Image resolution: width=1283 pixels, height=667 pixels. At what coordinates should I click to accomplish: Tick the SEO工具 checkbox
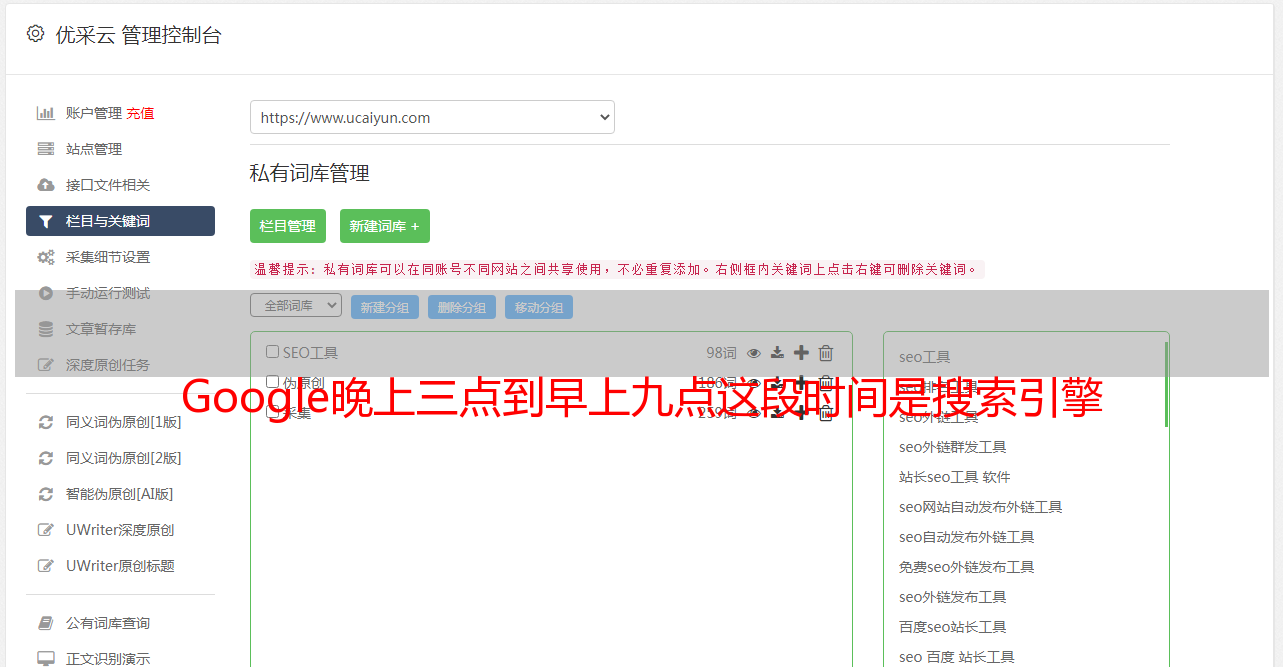point(272,352)
